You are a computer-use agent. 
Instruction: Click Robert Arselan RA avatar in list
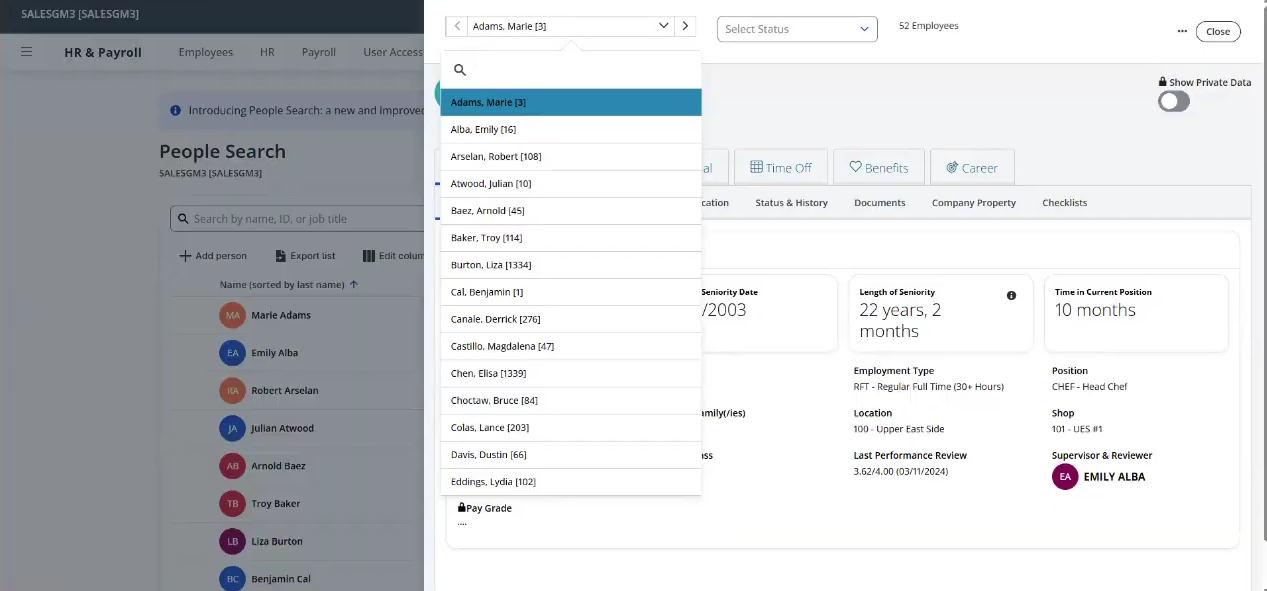pos(233,390)
